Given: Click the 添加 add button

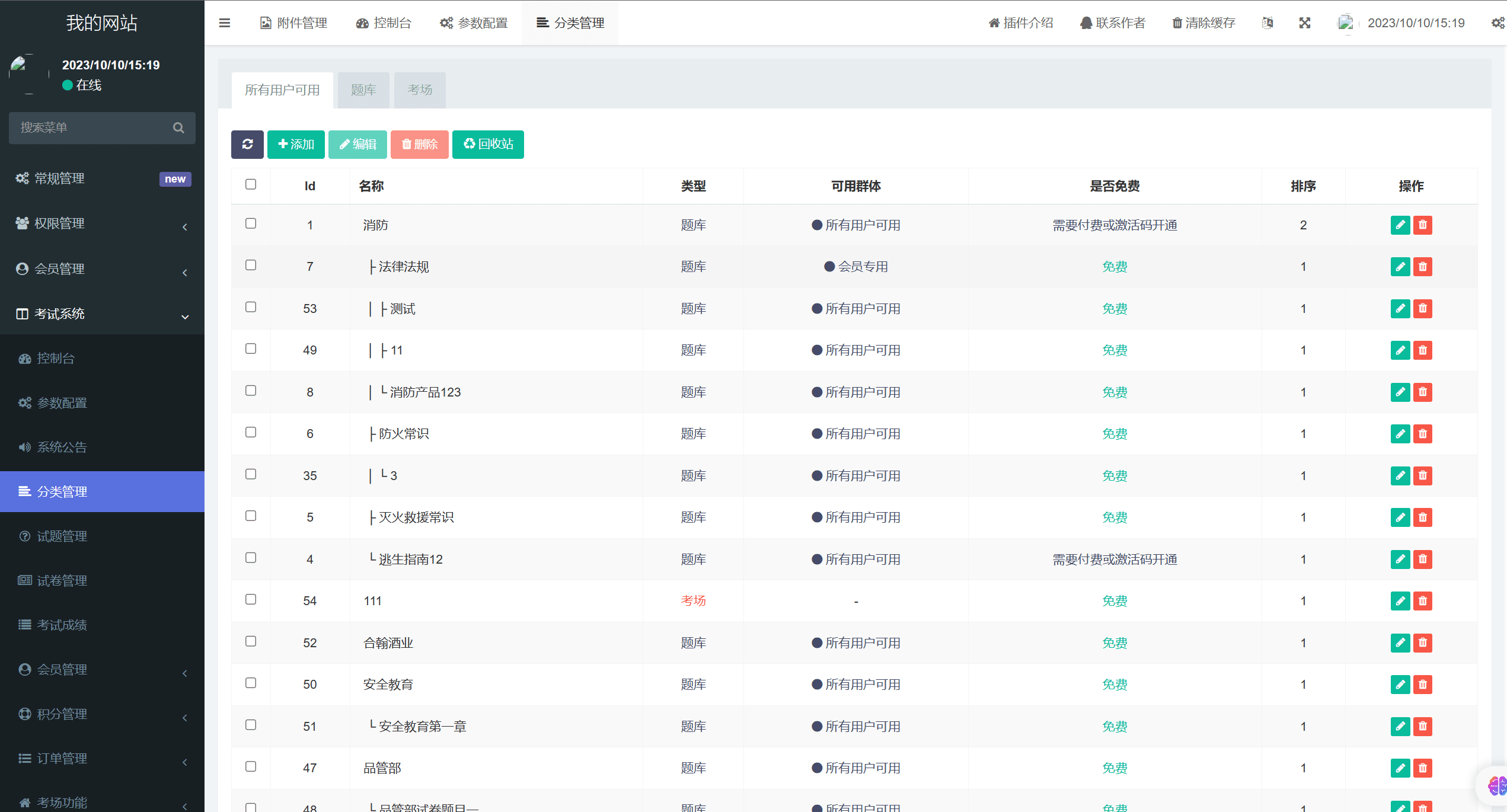Looking at the screenshot, I should (x=295, y=144).
